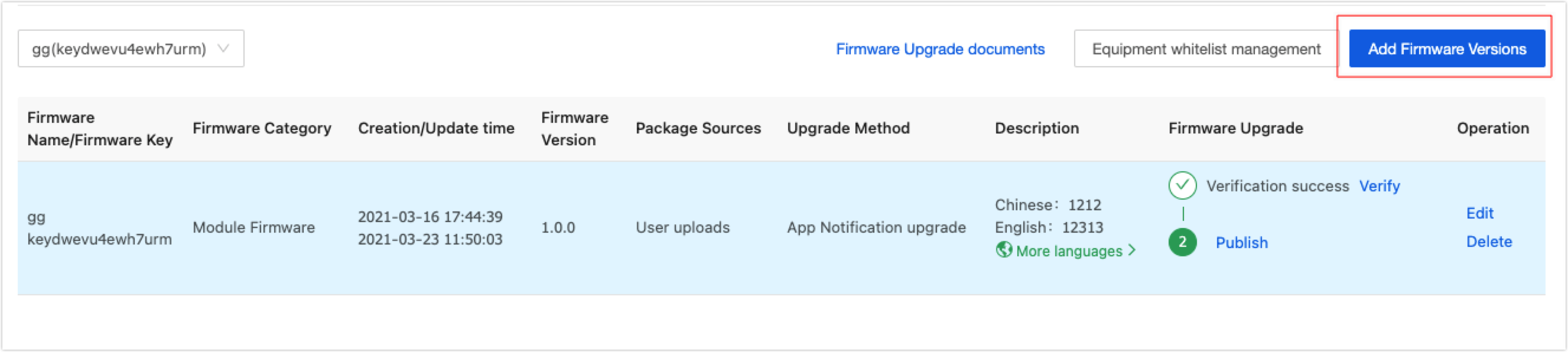Open Firmware Upgrade documents link
The height and width of the screenshot is (352, 1568).
(x=940, y=48)
